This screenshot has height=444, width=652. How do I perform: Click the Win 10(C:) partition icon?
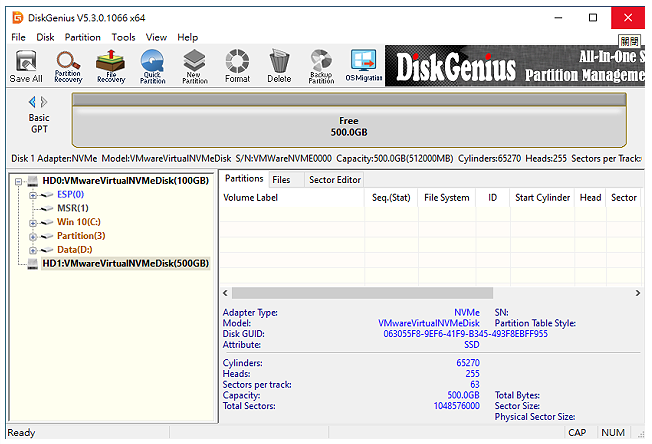pyautogui.click(x=47, y=222)
